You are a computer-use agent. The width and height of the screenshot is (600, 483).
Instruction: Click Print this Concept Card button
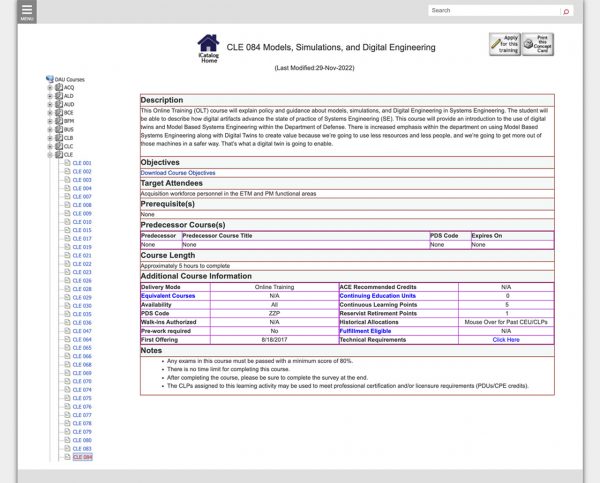[x=538, y=44]
